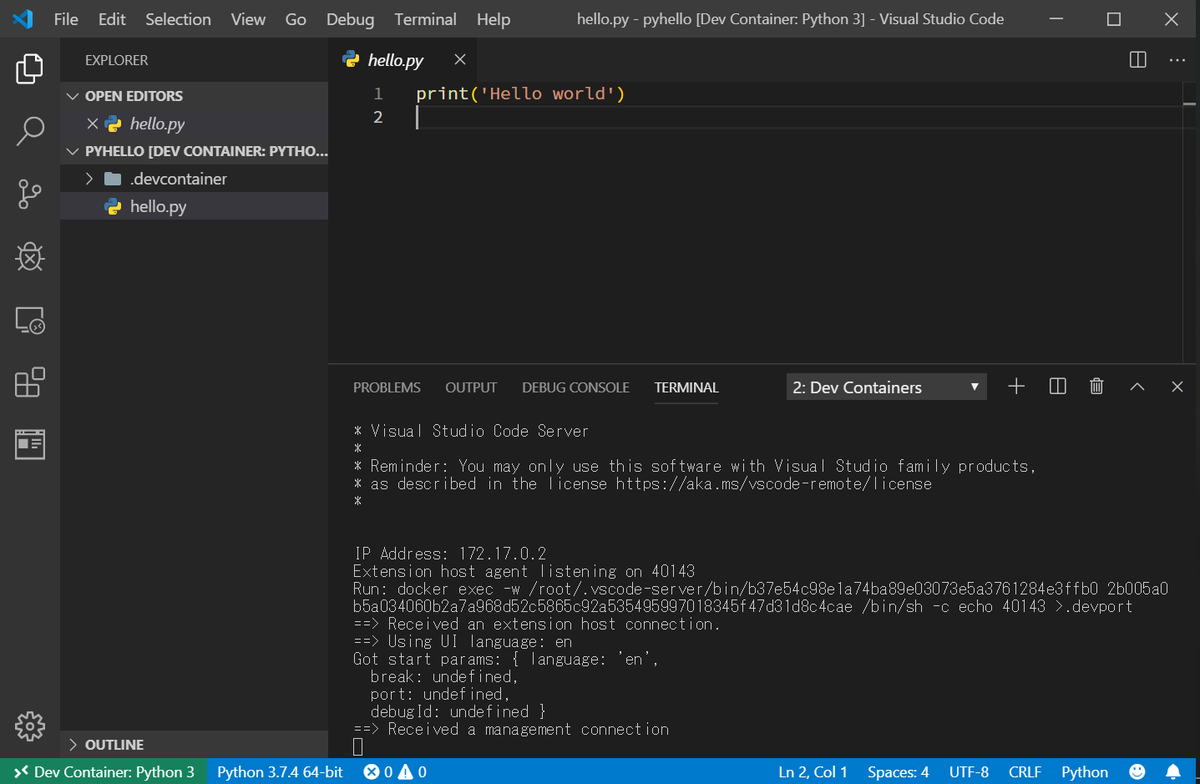Click the print('Hello world') code line
The height and width of the screenshot is (784, 1200).
pyautogui.click(x=520, y=94)
